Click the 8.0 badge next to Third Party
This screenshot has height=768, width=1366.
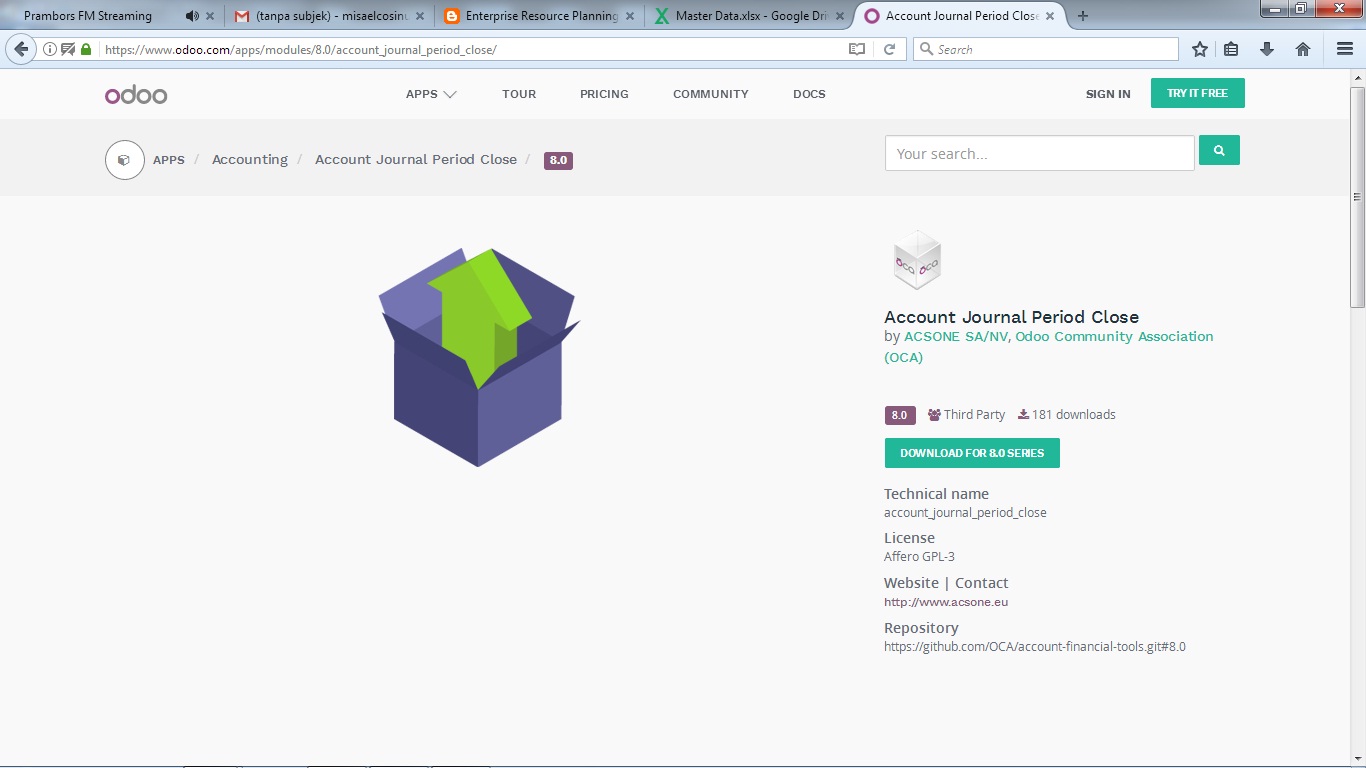(x=900, y=415)
